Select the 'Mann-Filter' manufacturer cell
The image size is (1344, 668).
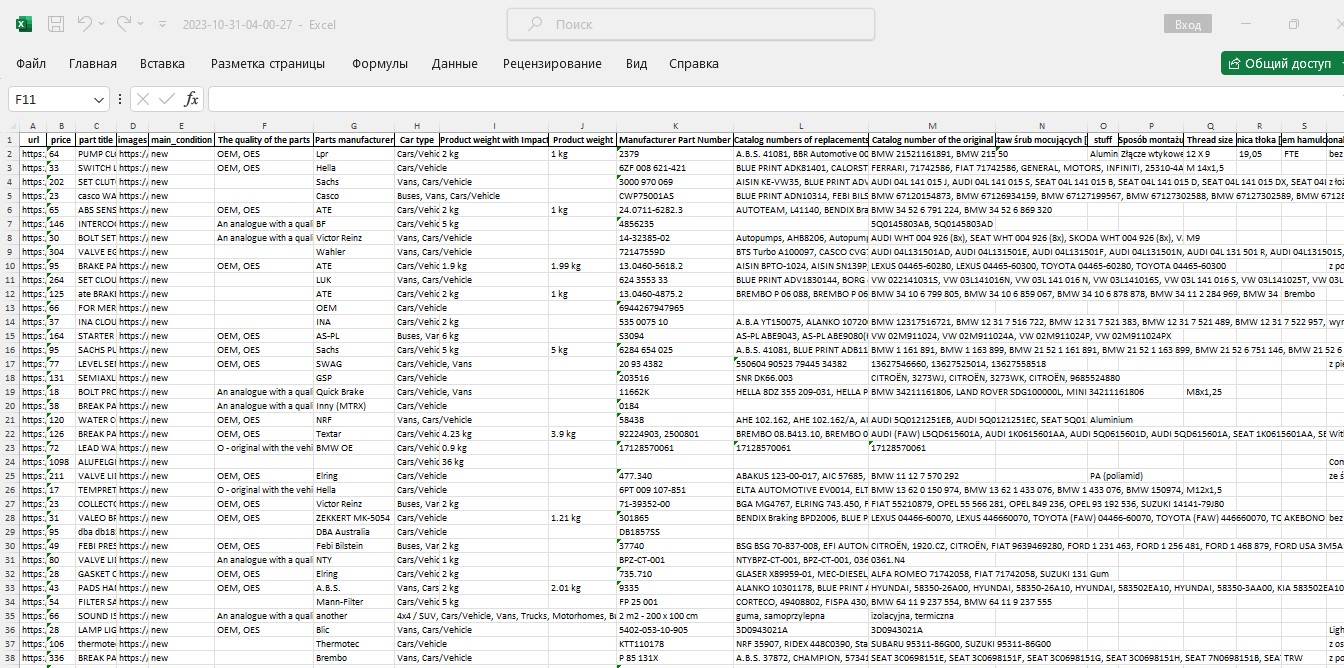(x=354, y=602)
